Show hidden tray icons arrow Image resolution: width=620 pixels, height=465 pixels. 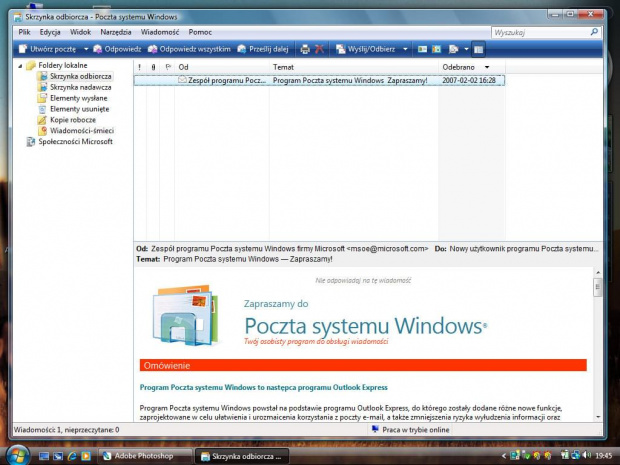pos(504,456)
